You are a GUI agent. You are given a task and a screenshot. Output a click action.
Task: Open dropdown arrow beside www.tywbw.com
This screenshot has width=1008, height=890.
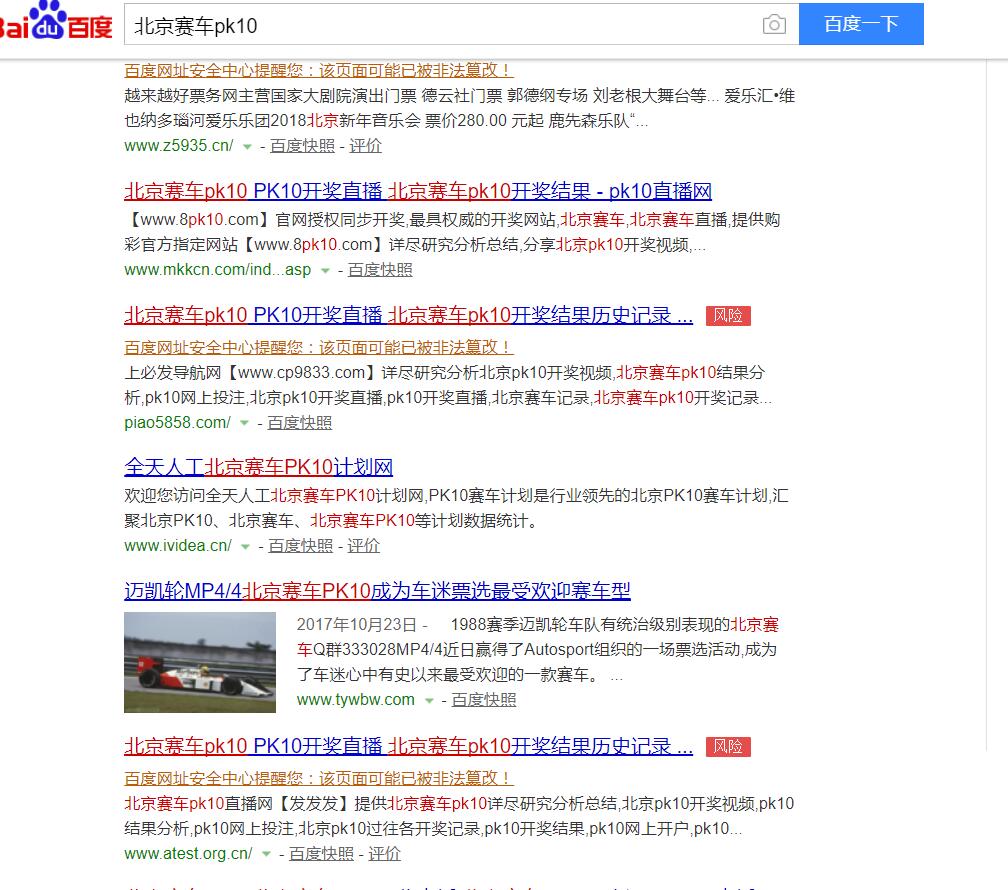point(429,701)
